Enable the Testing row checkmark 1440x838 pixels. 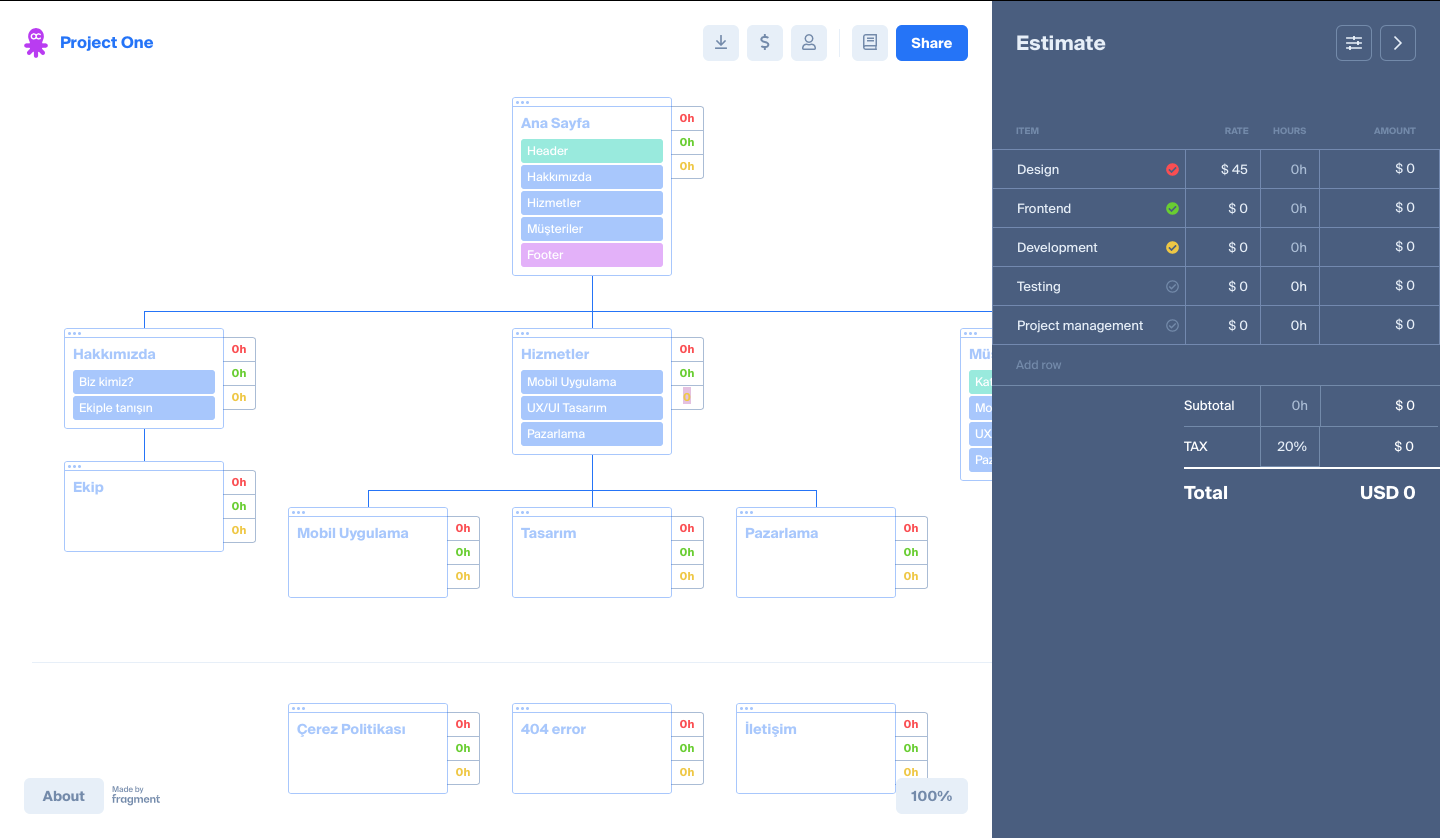[1172, 287]
